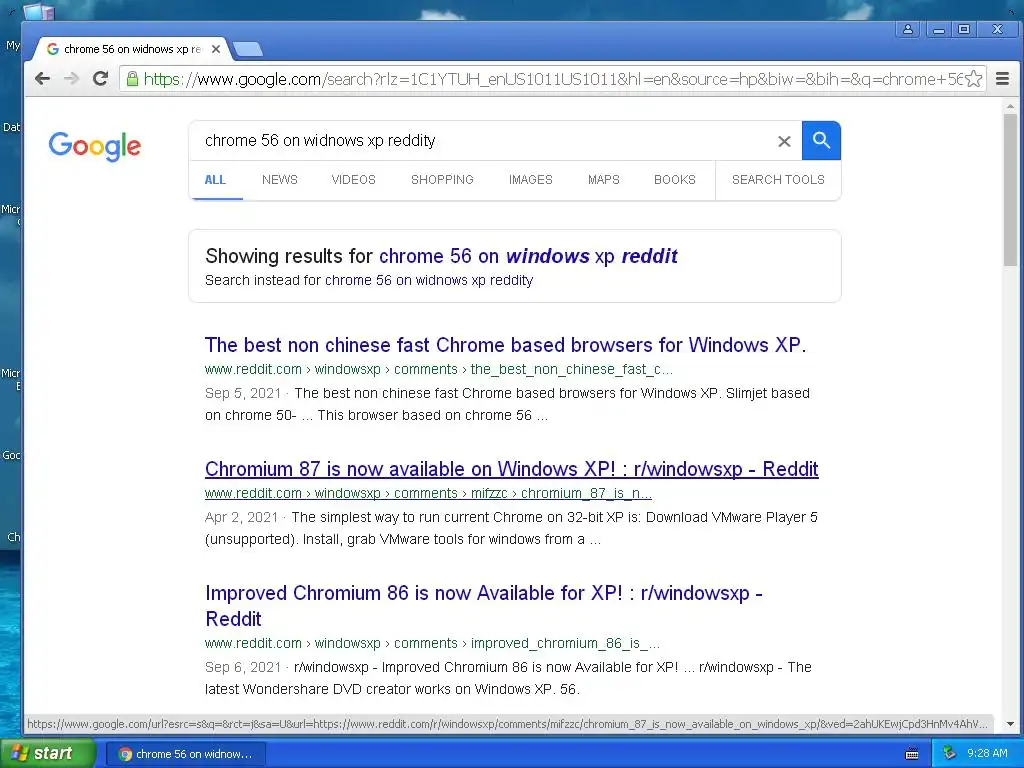Clear the search box with the X icon

784,141
